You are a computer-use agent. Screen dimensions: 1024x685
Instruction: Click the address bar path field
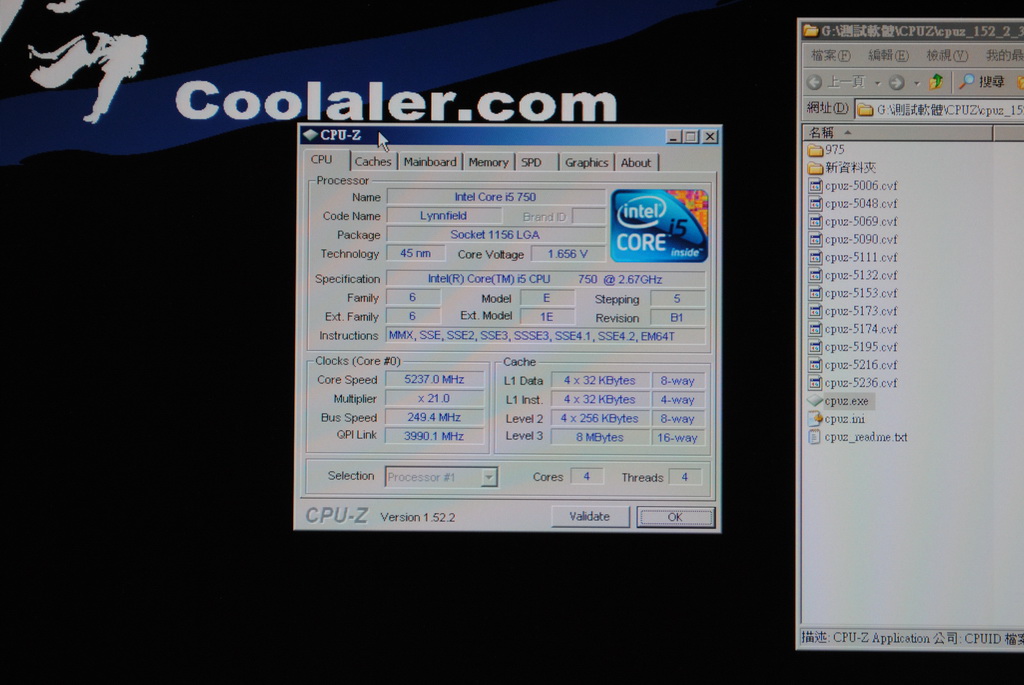coord(939,110)
